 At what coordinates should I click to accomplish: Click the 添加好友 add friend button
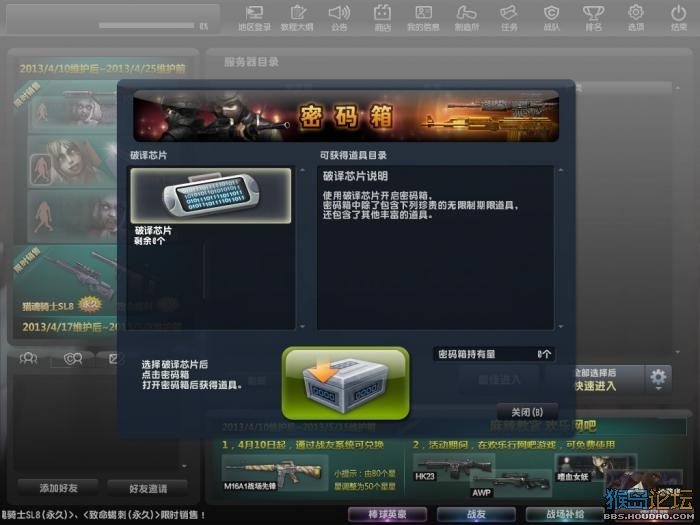[58, 488]
